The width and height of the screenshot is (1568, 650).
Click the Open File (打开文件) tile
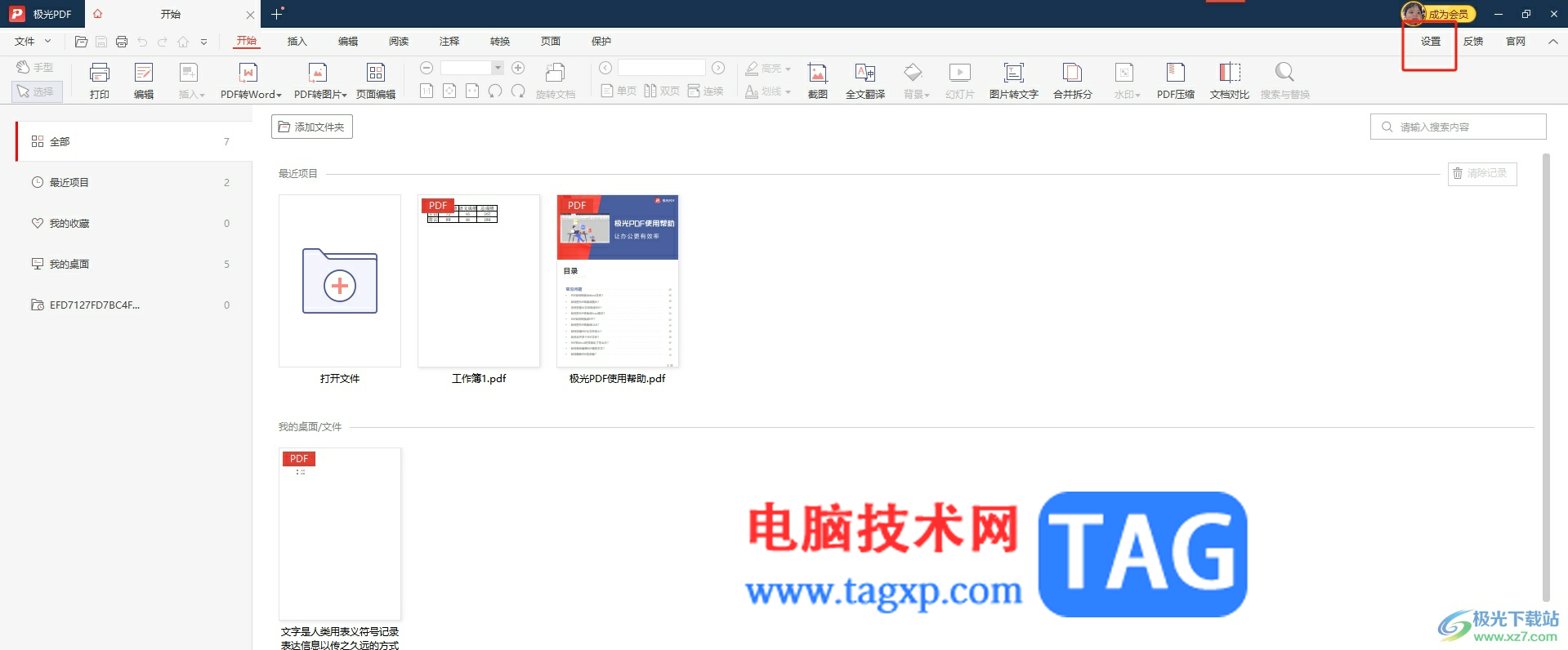(x=340, y=281)
